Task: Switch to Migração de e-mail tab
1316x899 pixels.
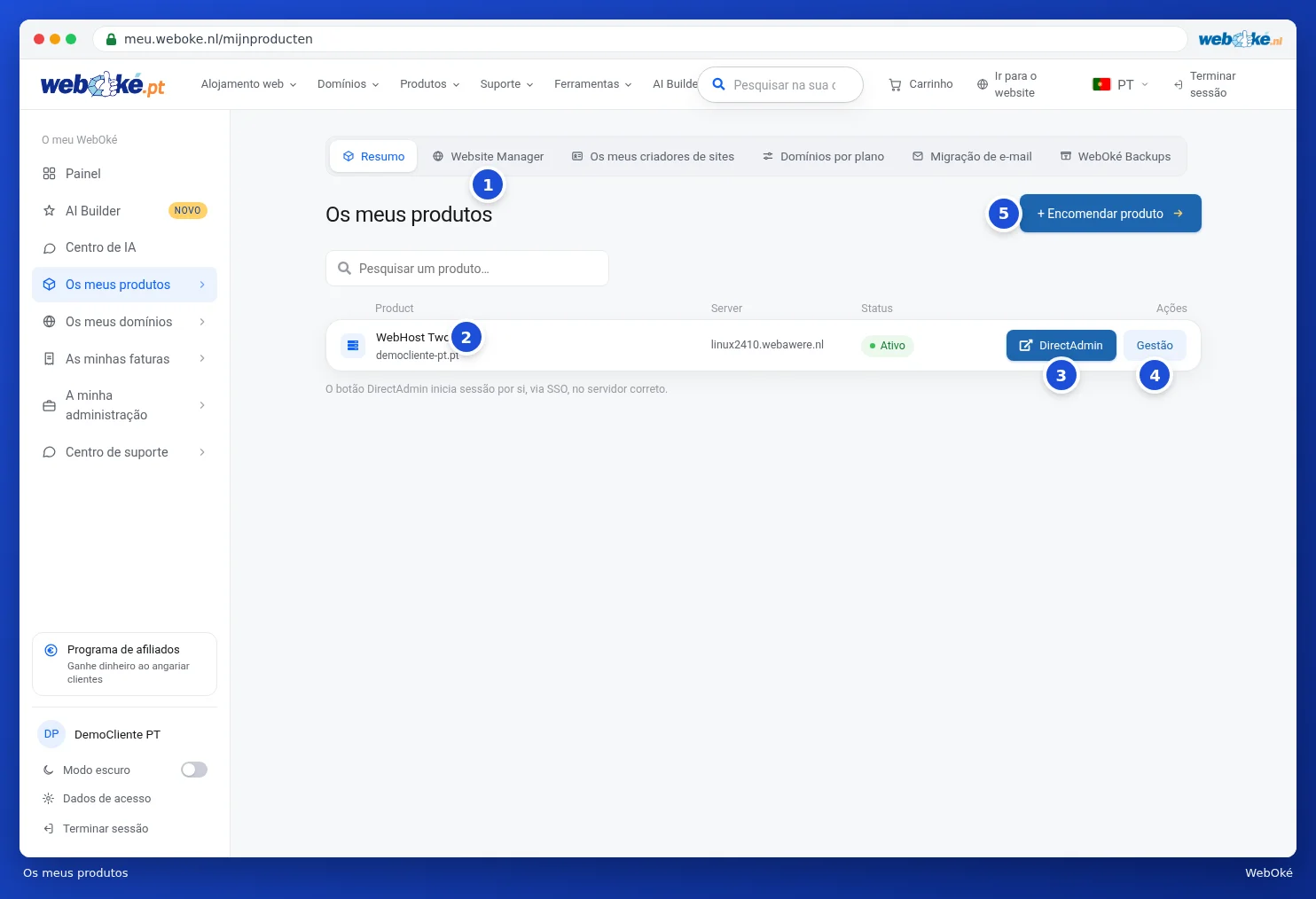Action: tap(972, 156)
